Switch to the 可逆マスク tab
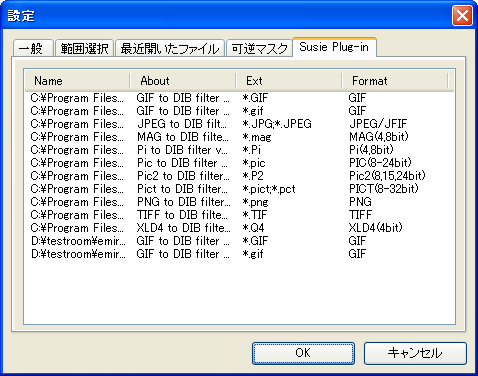The height and width of the screenshot is (376, 478). 259,48
